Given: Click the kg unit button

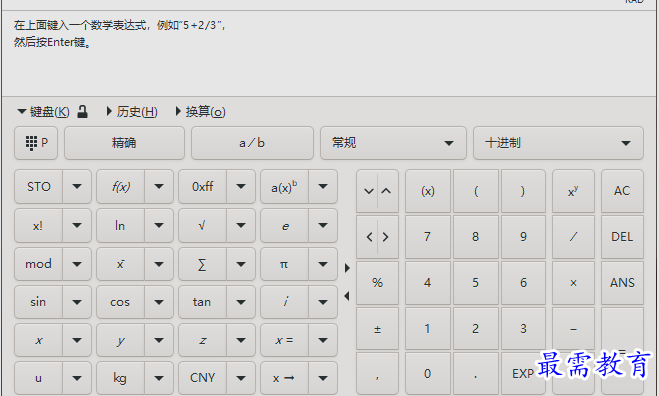Looking at the screenshot, I should (x=121, y=378).
